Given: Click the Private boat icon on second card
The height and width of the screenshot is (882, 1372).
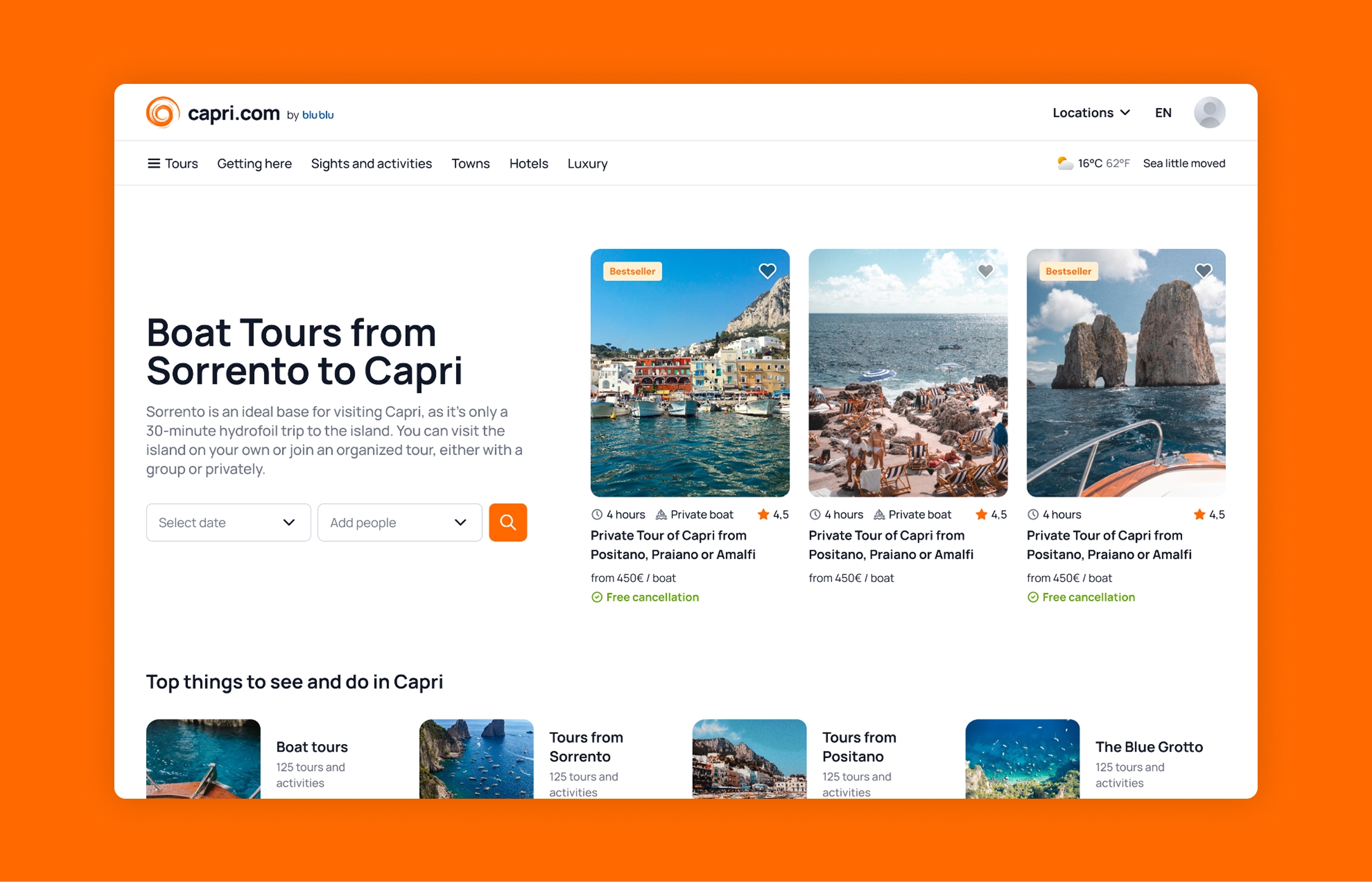Looking at the screenshot, I should pyautogui.click(x=879, y=515).
